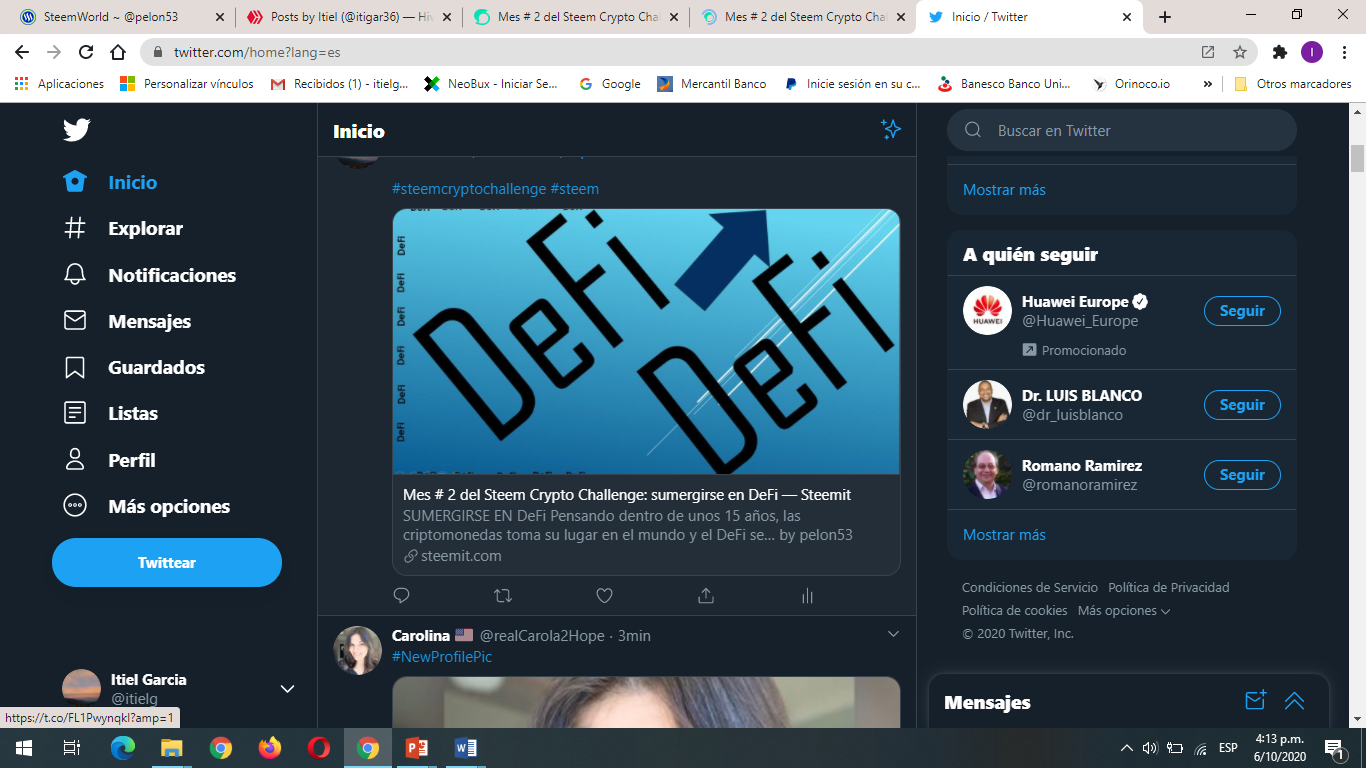Screen dimensions: 1366x768
Task: Click the sparkle top tweets icon
Action: pyautogui.click(x=891, y=129)
